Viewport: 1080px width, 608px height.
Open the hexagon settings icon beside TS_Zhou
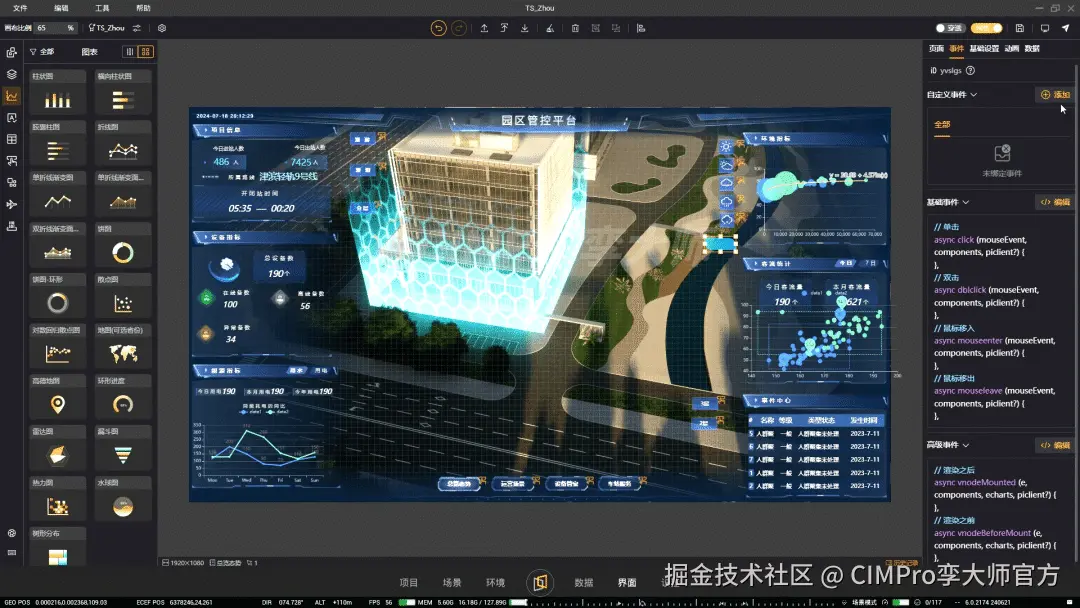pos(162,28)
